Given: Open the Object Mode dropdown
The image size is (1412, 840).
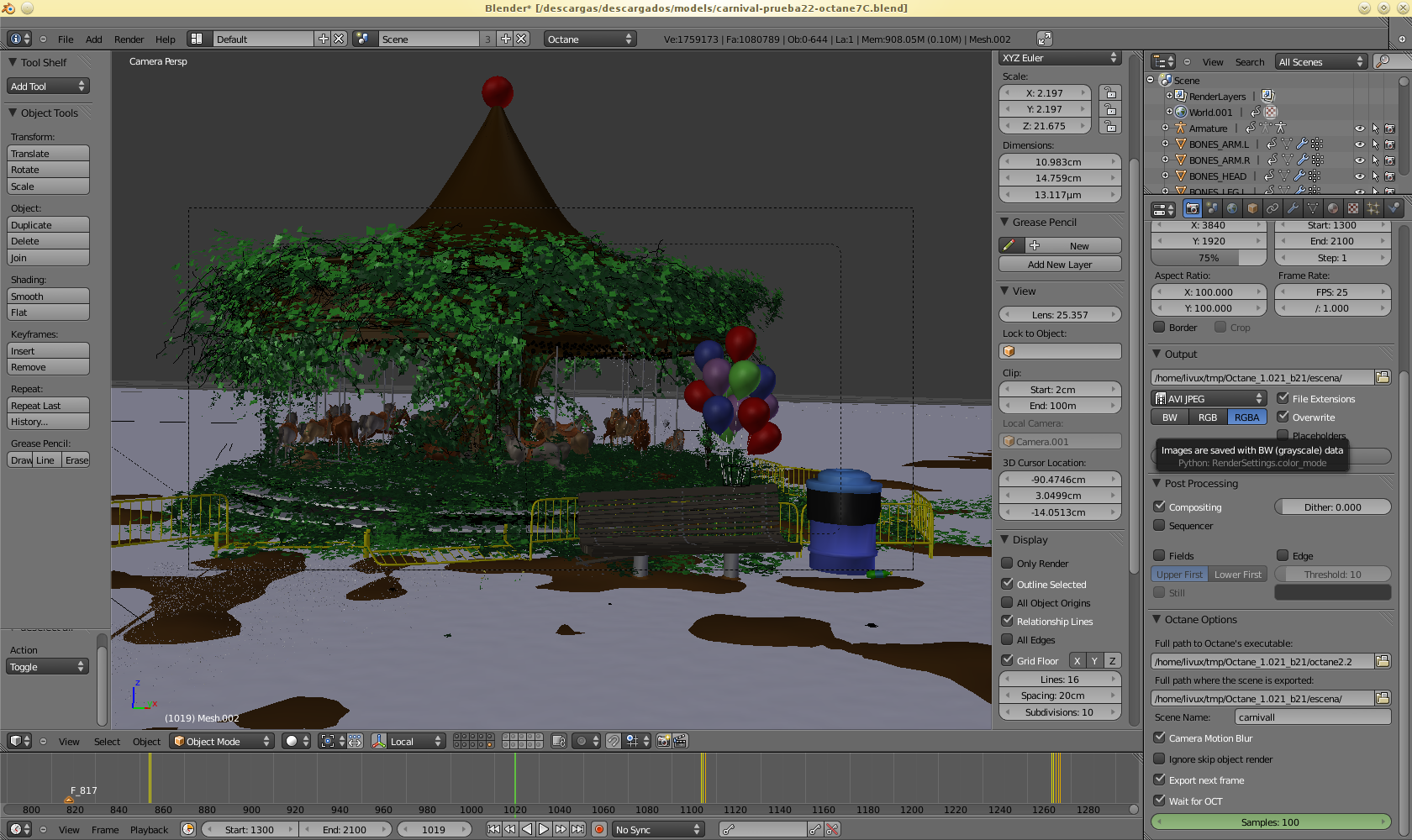Looking at the screenshot, I should click(223, 741).
